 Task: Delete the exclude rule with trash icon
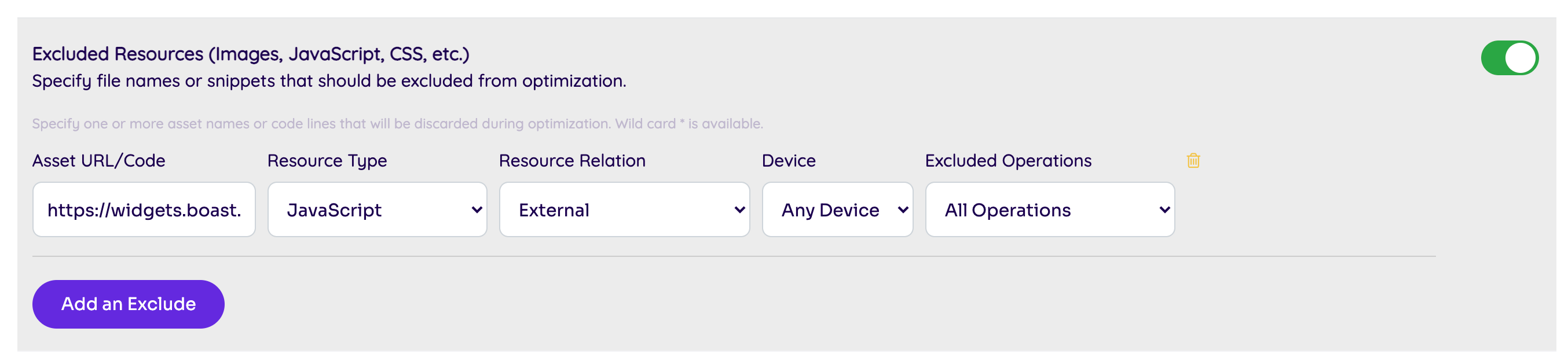click(1192, 160)
